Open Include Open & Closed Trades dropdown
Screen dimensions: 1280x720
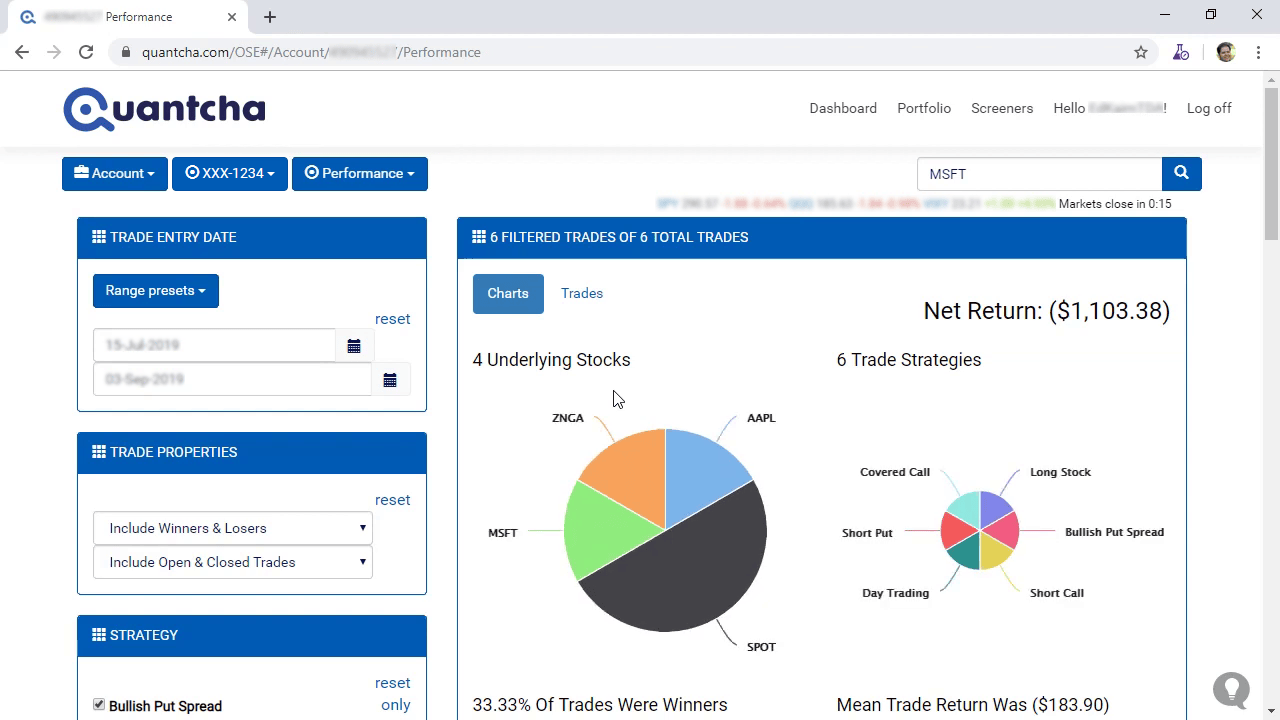tap(233, 562)
